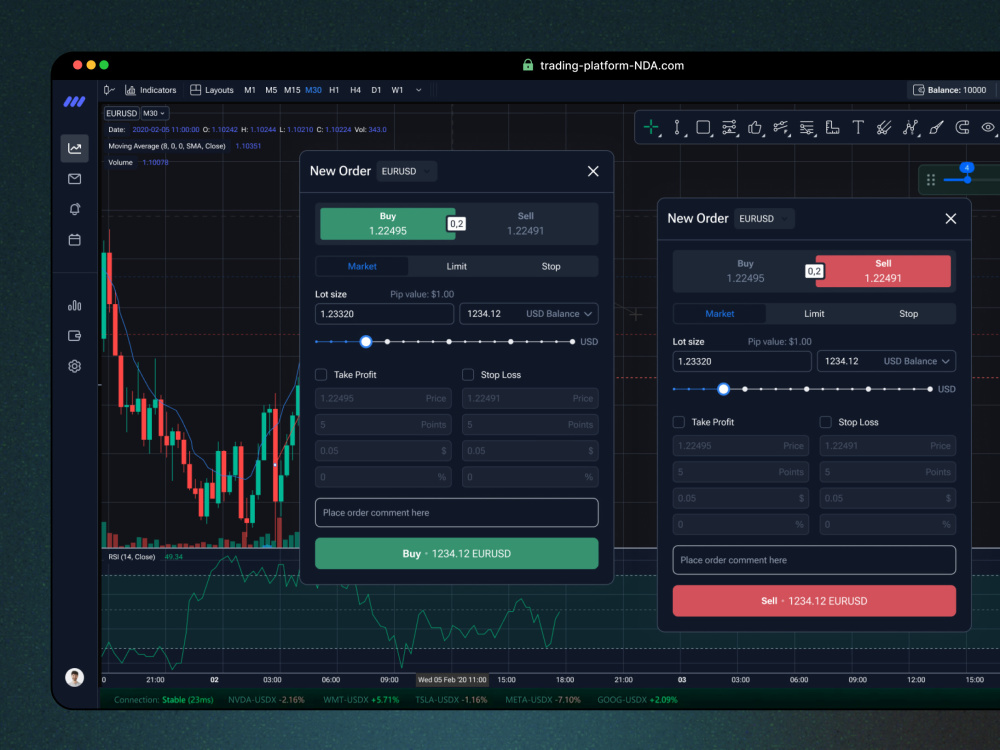Viewport: 1000px width, 750px height.
Task: Switch to Limit tab in Sell dialog
Action: (x=814, y=314)
